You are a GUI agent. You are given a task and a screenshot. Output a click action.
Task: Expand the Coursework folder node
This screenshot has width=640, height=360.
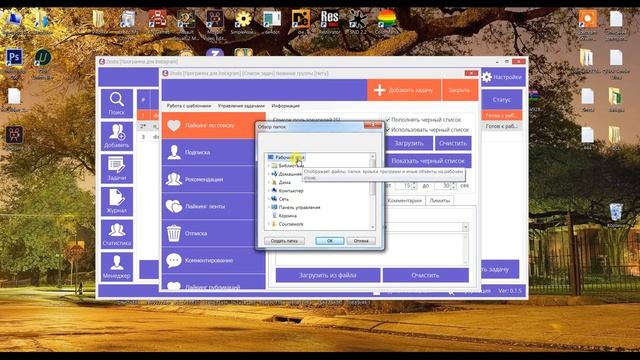click(x=269, y=224)
